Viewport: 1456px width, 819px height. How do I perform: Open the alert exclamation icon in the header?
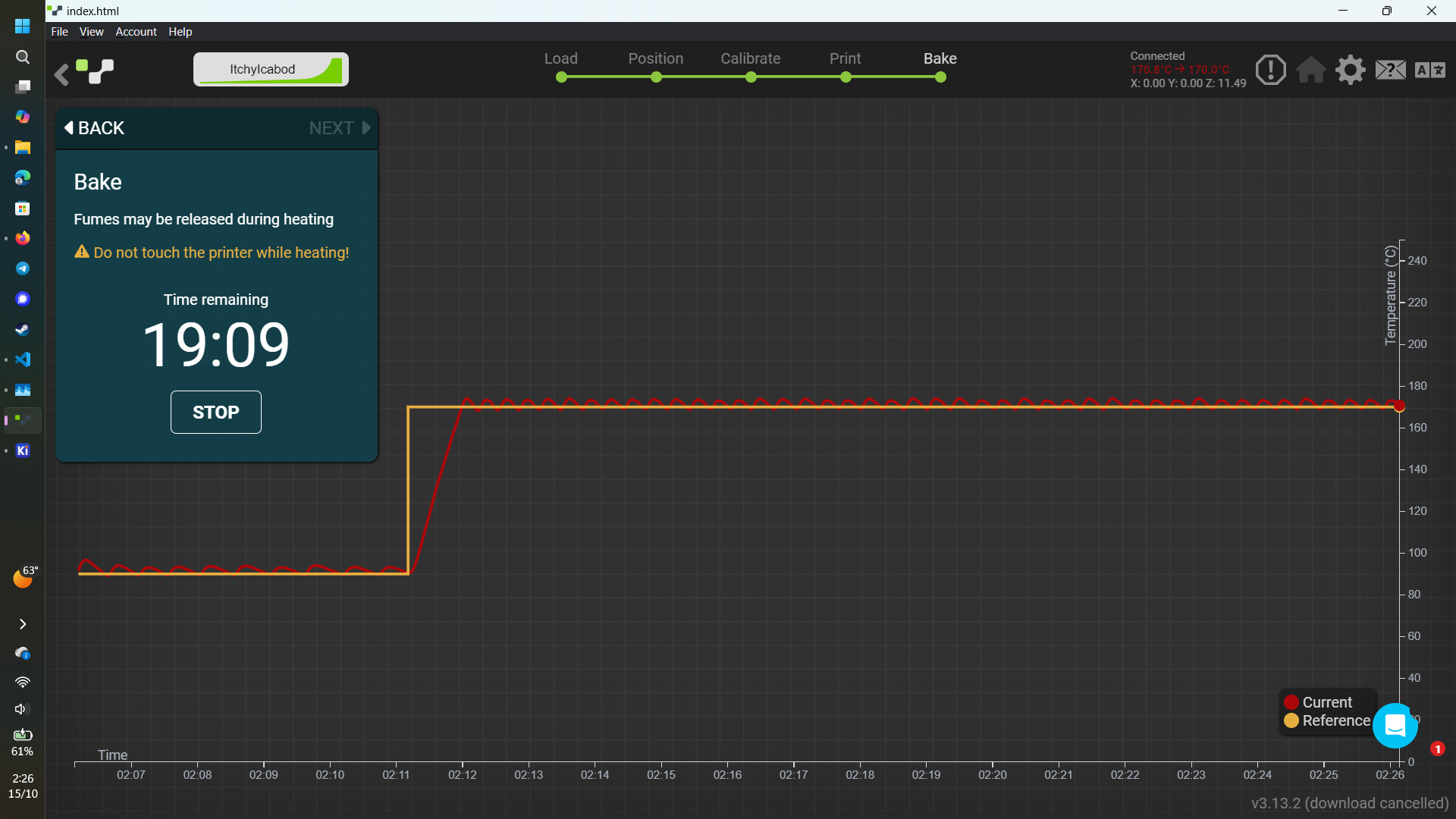(1270, 70)
